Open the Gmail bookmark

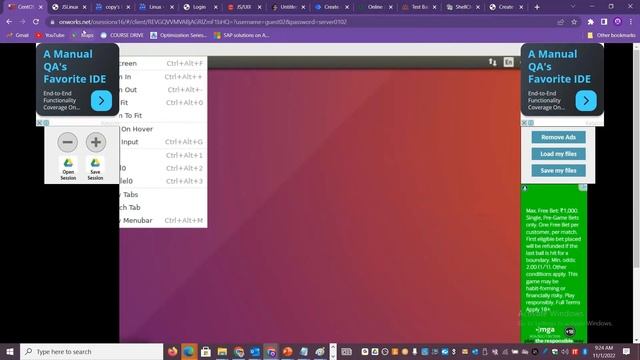tap(18, 36)
